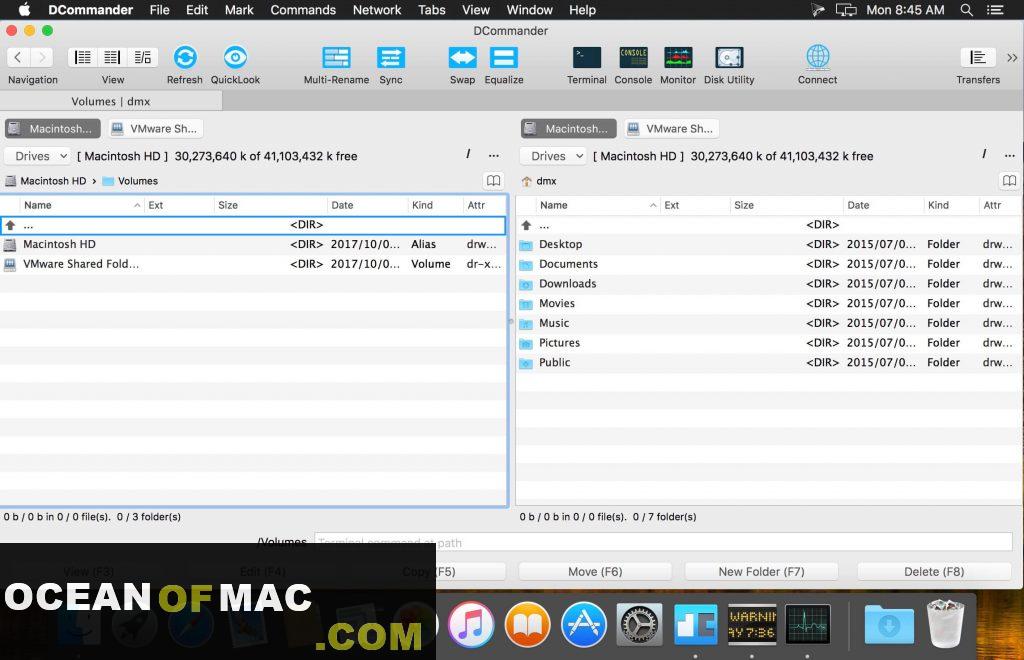Select the Downloads folder row
1024x660 pixels.
769,283
